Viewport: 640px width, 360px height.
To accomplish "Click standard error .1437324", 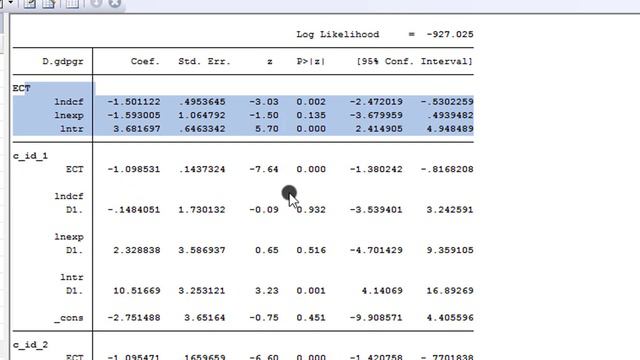I will 202,169.
